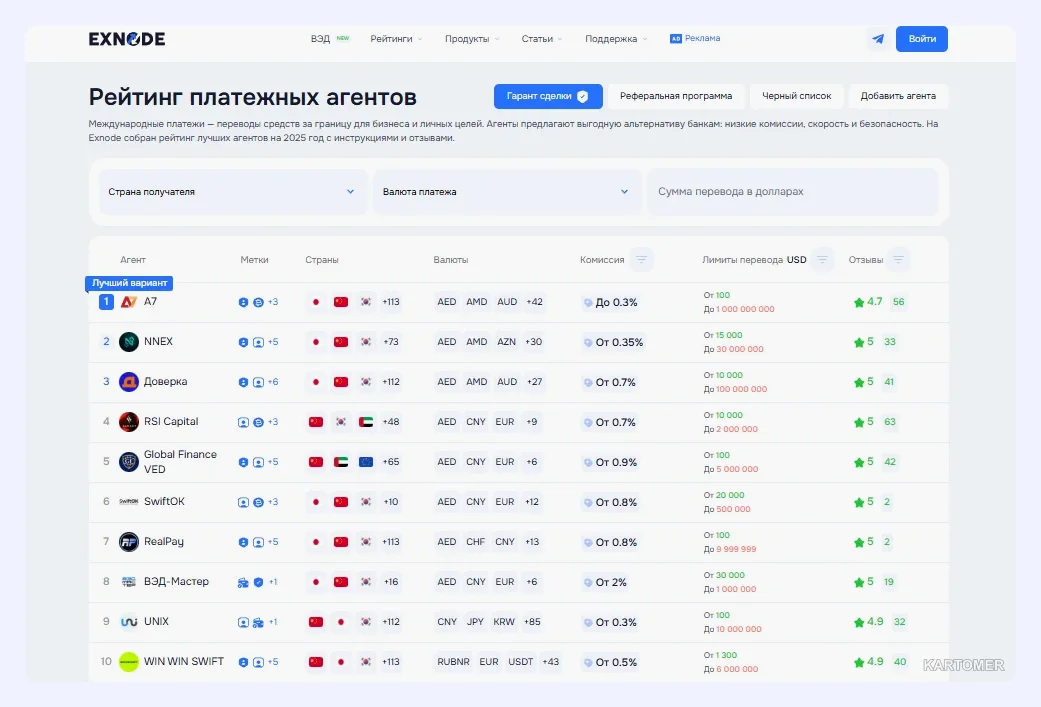
Task: Click the USDT currency tag for WIN WIN SWIFT
Action: click(520, 662)
